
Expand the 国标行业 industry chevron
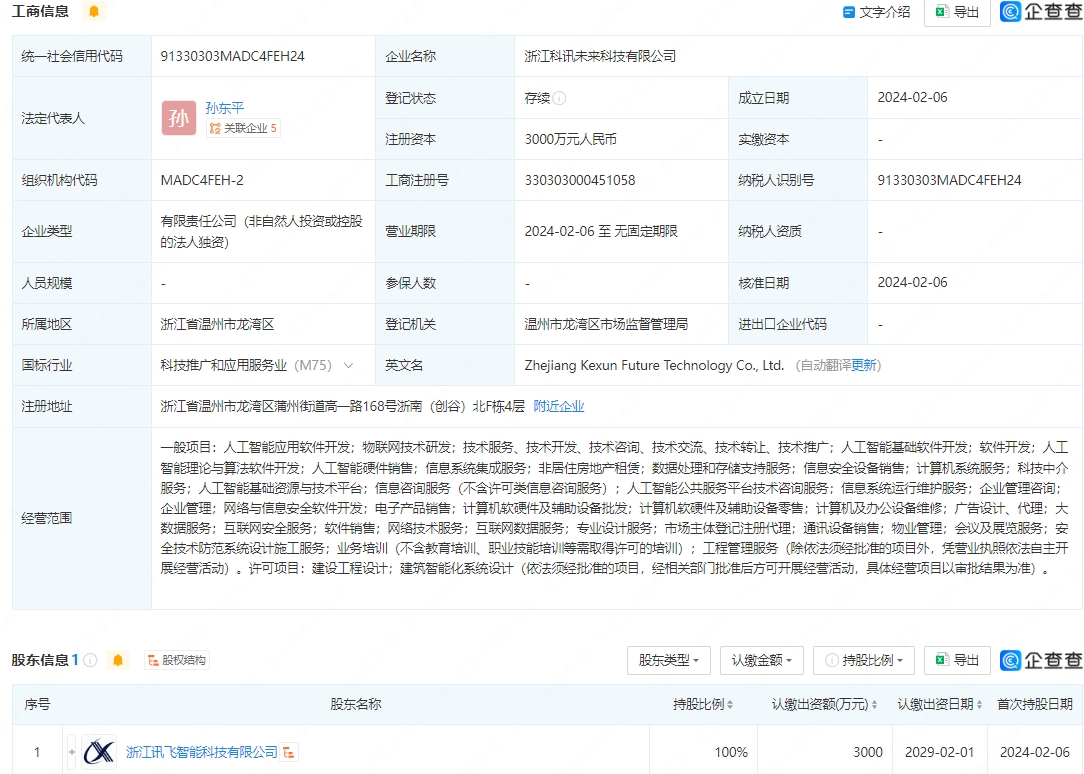point(348,365)
